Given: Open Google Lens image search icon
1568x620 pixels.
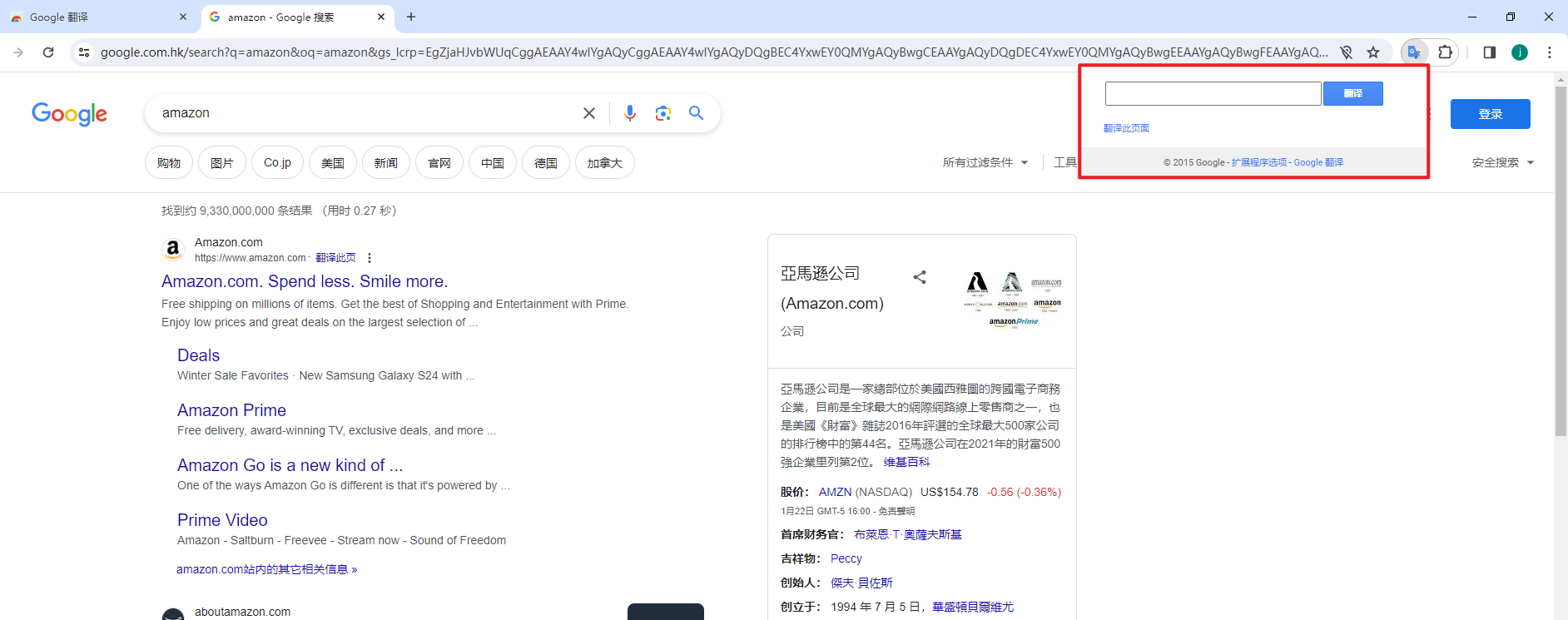Looking at the screenshot, I should coord(663,113).
